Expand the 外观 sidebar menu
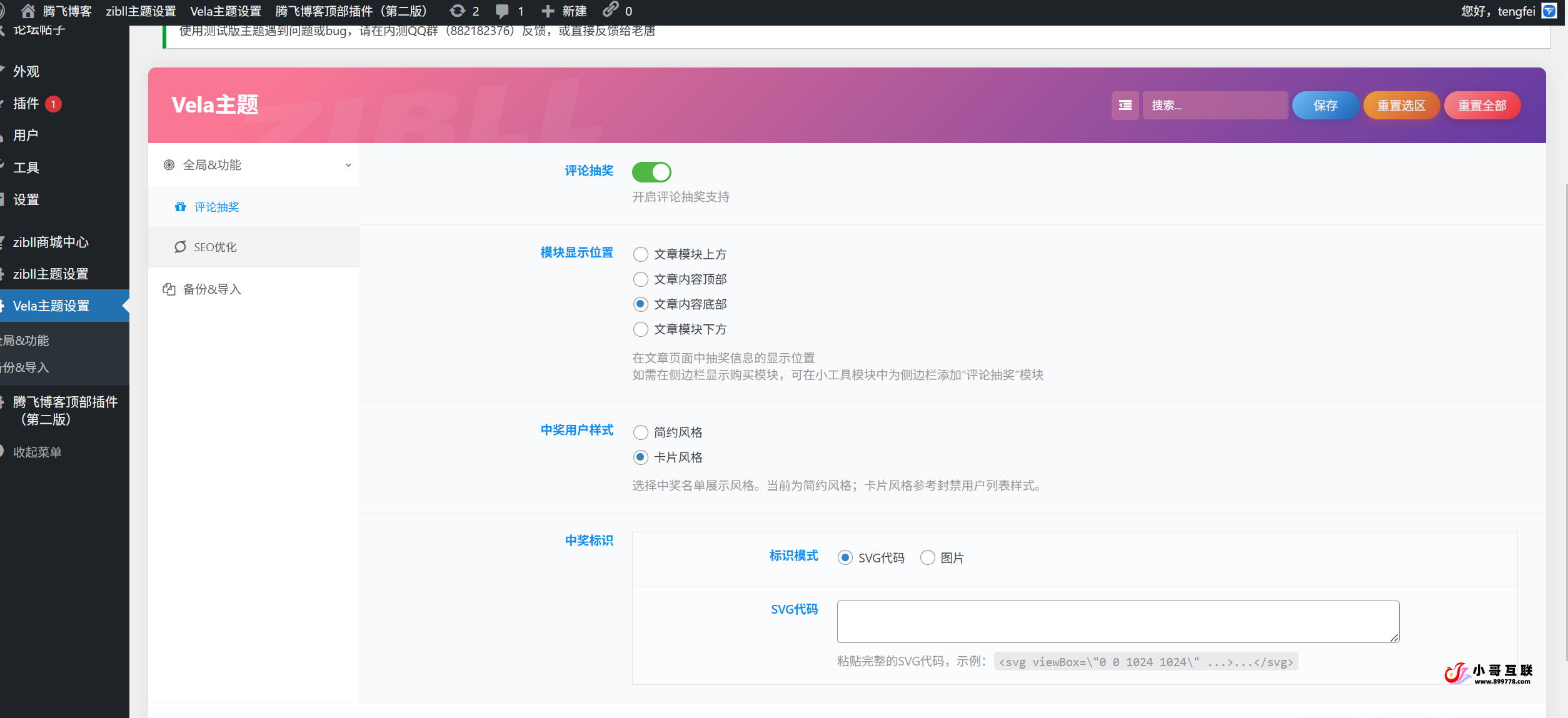 (26, 71)
